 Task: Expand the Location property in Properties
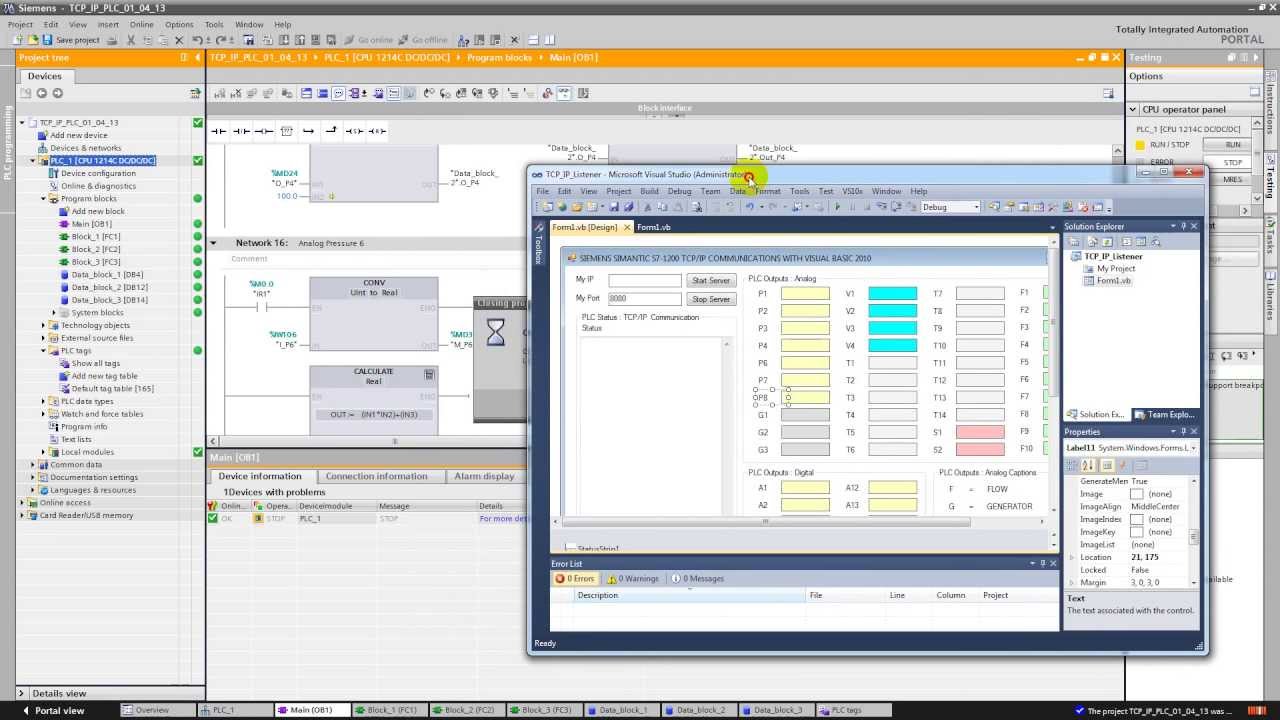1072,557
